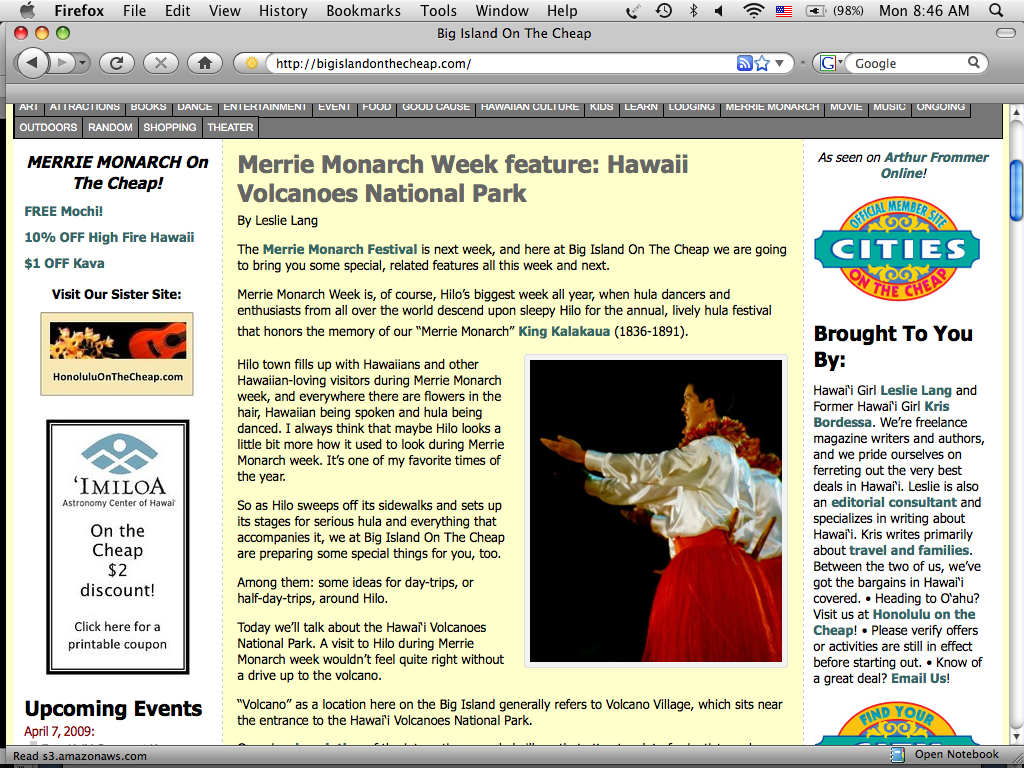Open the Edit menu
Viewport: 1024px width, 768px height.
click(x=178, y=10)
